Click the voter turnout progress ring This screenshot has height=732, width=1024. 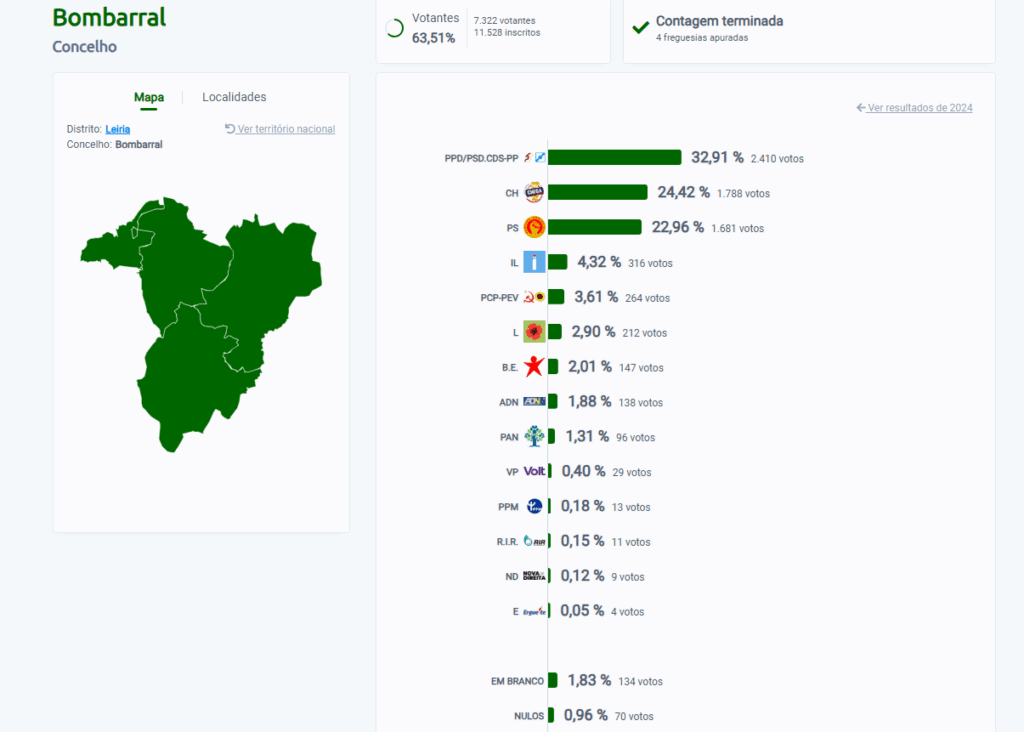tap(395, 28)
